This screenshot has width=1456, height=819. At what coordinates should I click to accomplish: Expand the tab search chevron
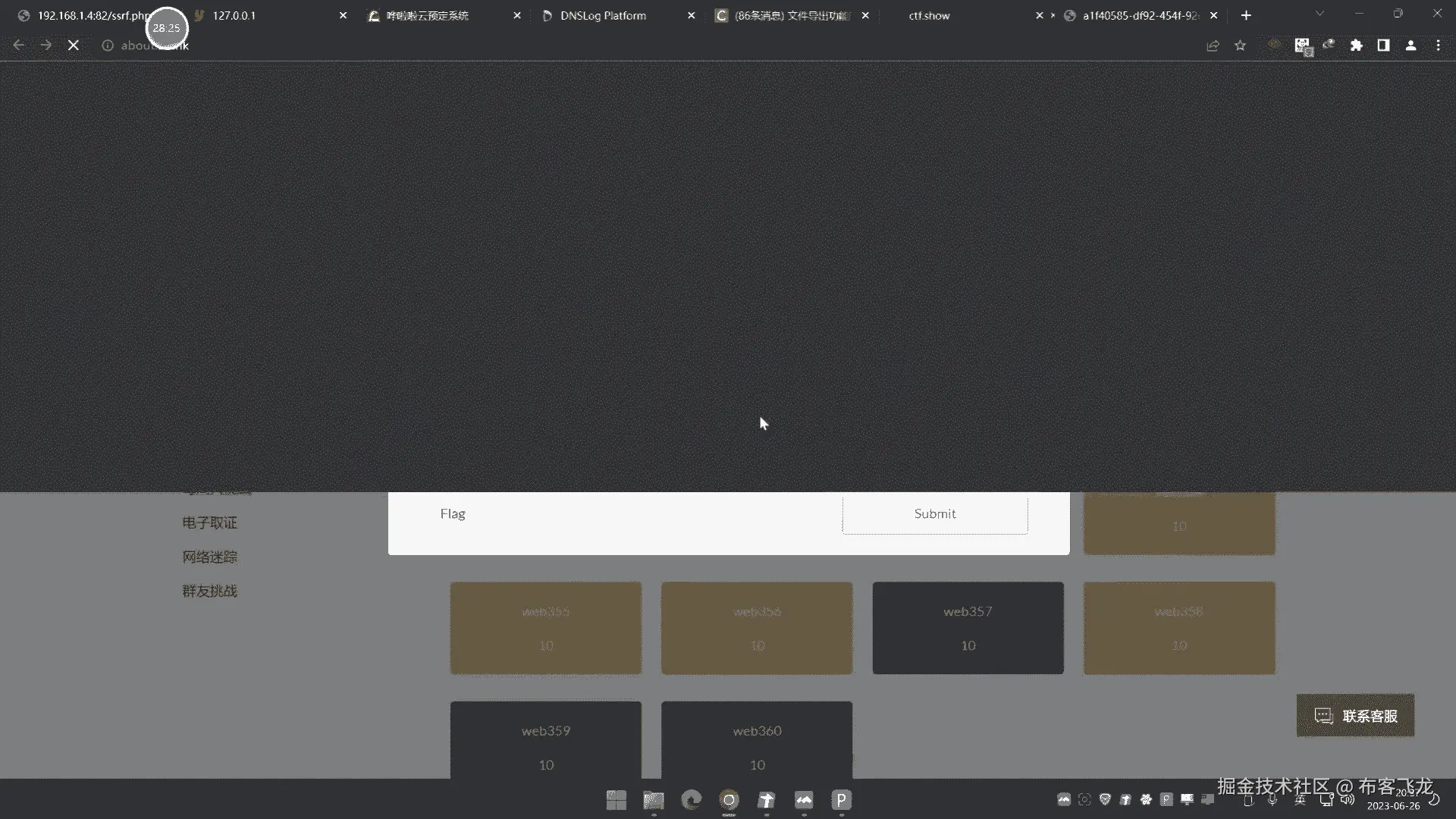point(1319,14)
